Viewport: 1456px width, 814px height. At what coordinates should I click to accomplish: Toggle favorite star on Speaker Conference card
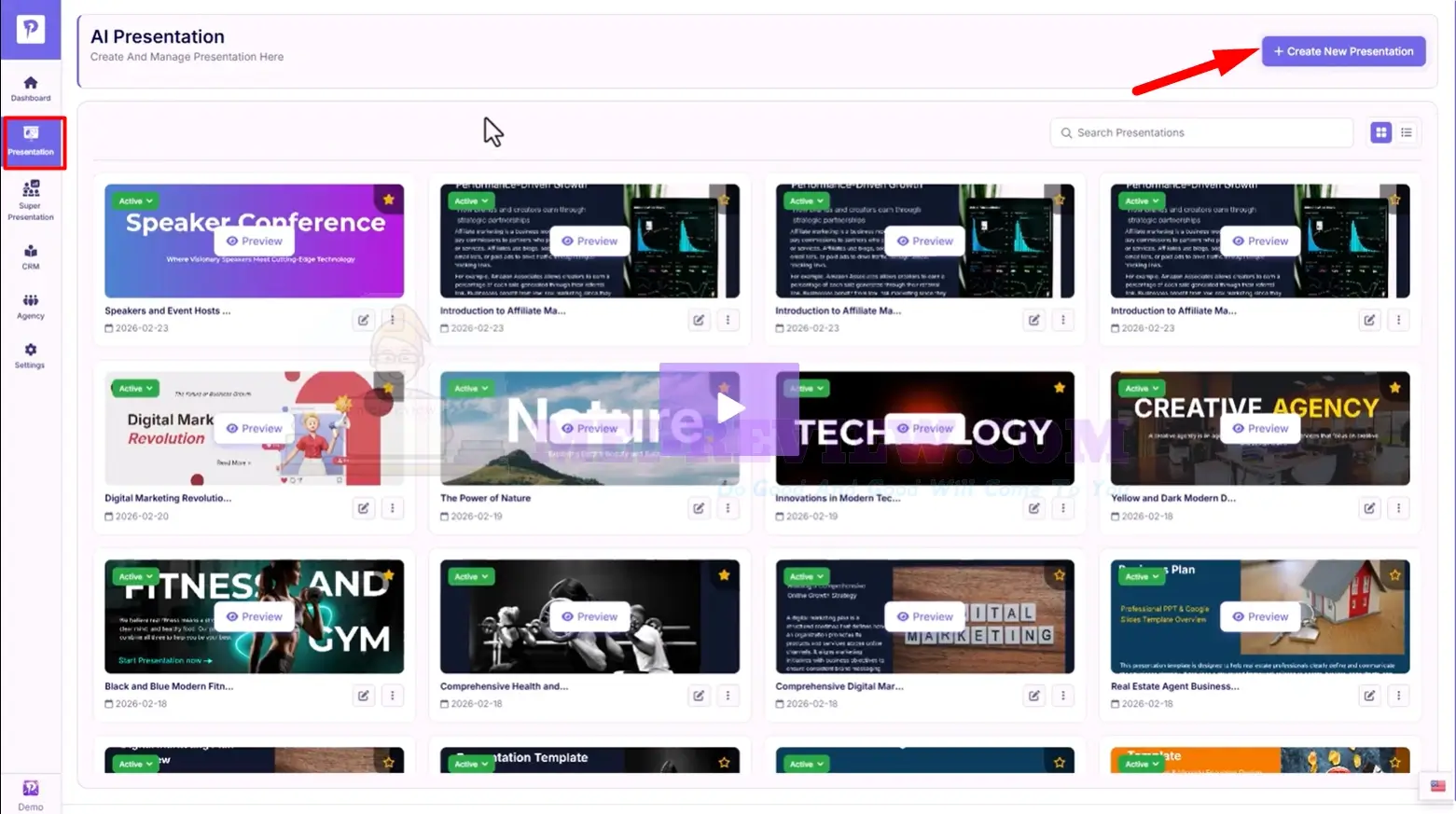point(389,200)
